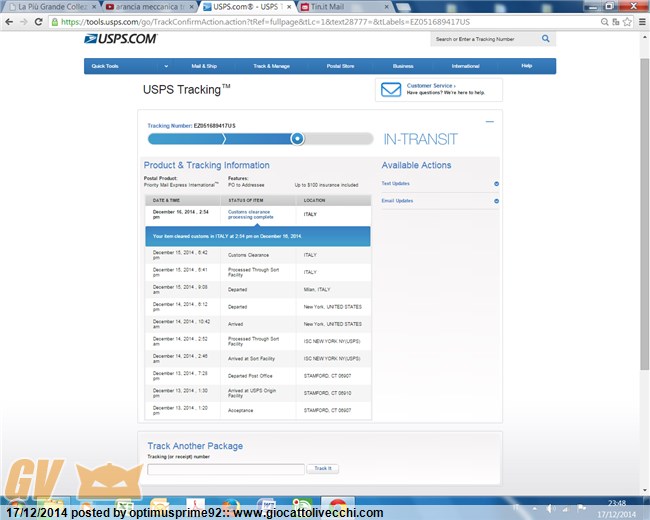
Task: Click the Chrome icon in the taskbar
Action: point(338,506)
